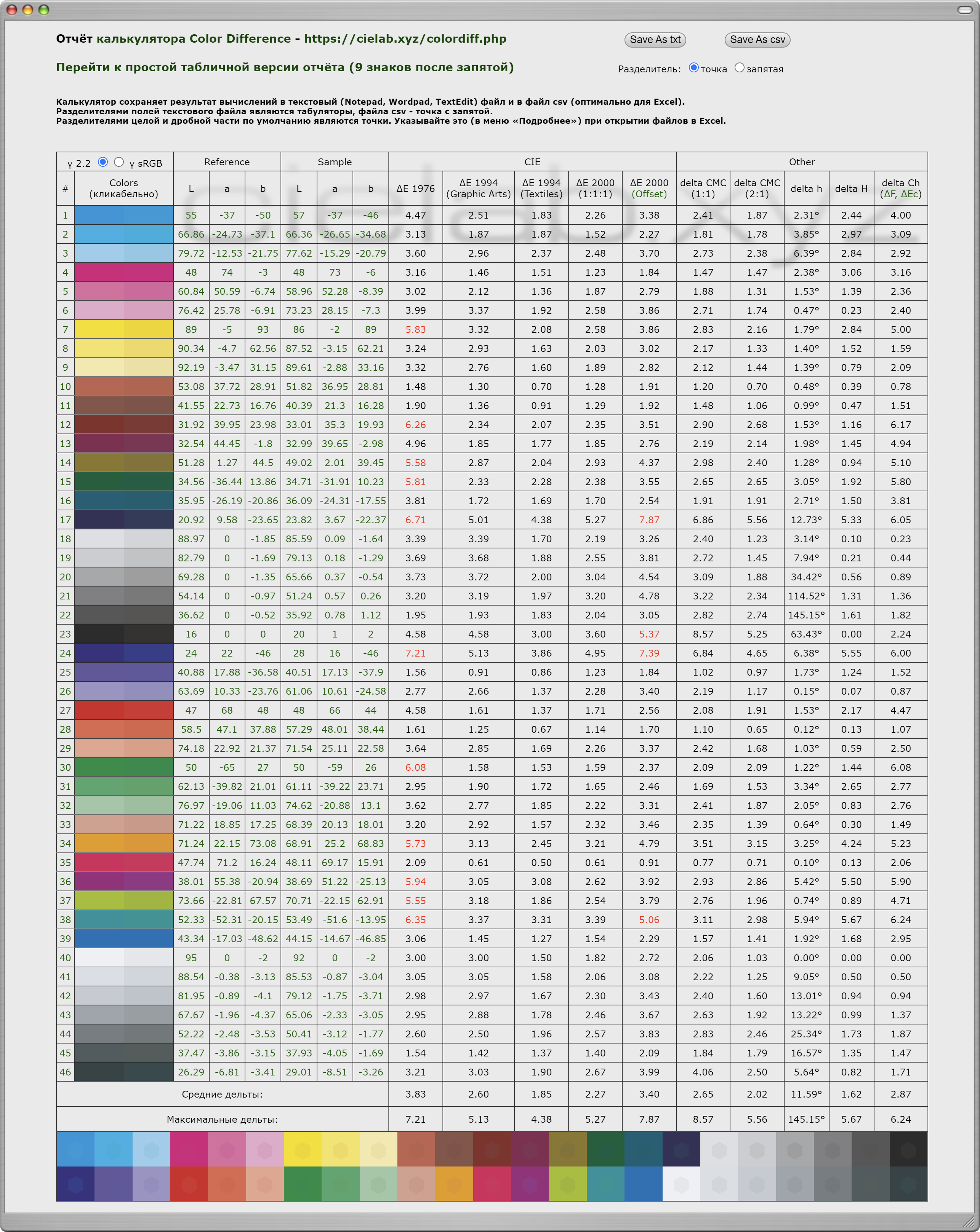The height and width of the screenshot is (1232, 980).
Task: Select the запятая separator radio button
Action: pos(739,67)
